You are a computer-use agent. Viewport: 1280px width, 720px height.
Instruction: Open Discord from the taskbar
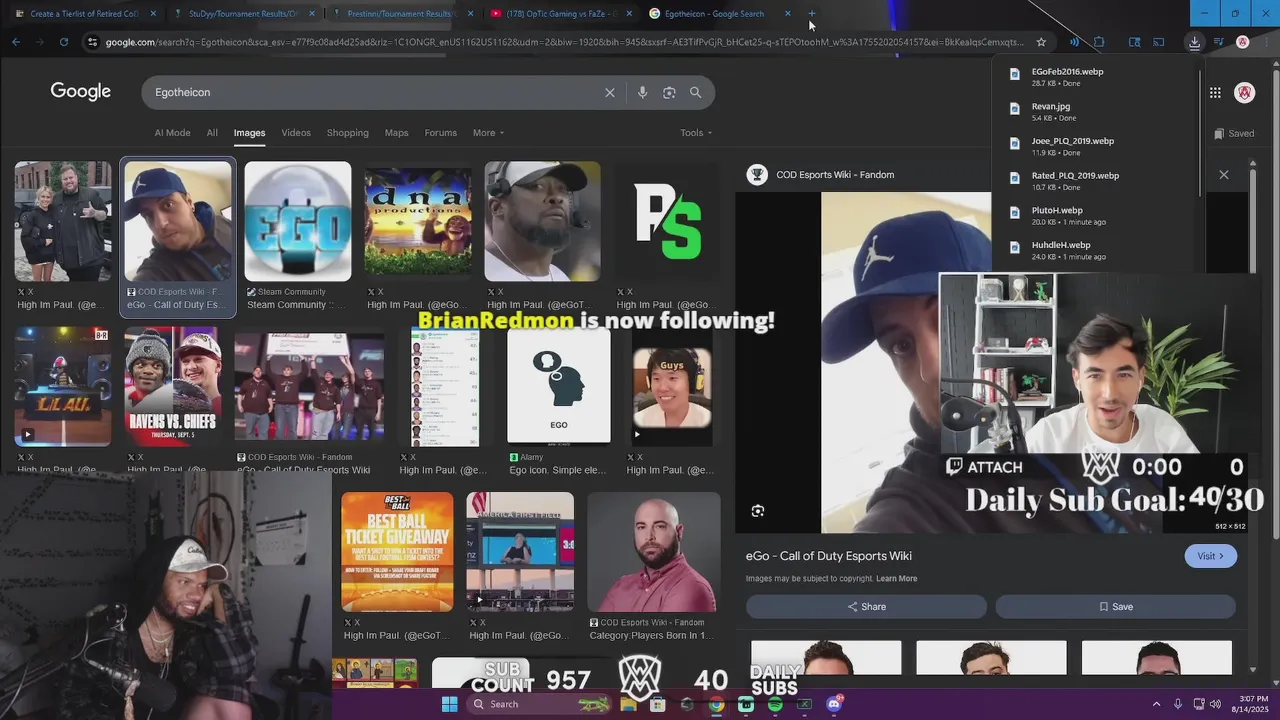834,704
